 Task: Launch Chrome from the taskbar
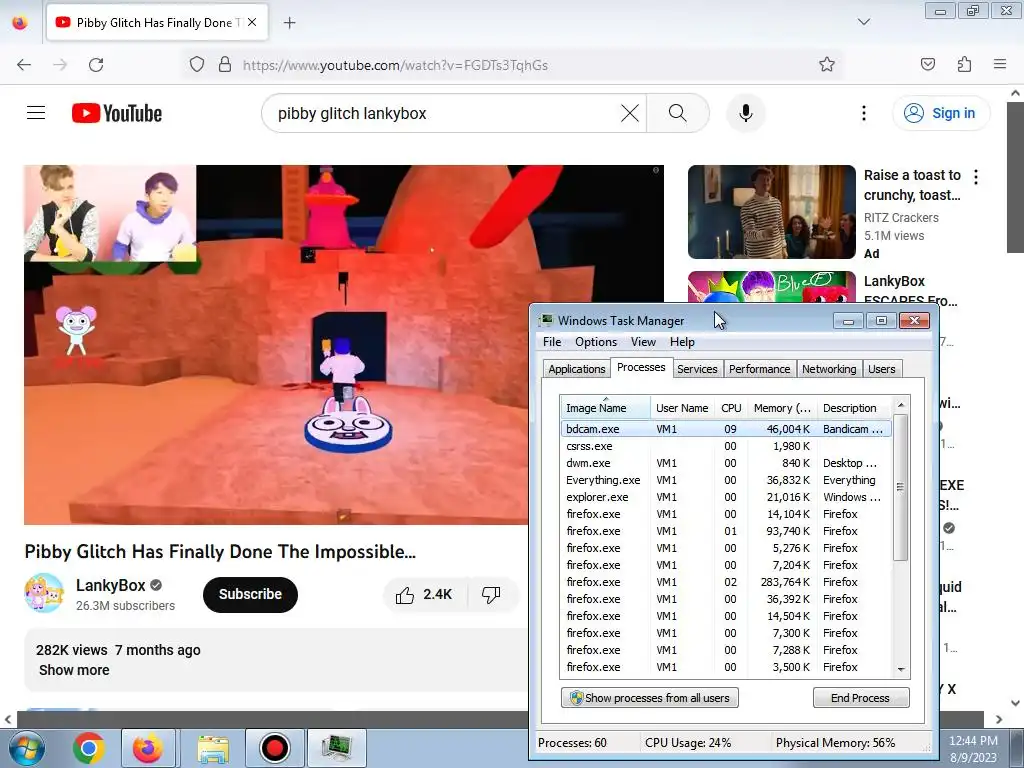(x=89, y=748)
